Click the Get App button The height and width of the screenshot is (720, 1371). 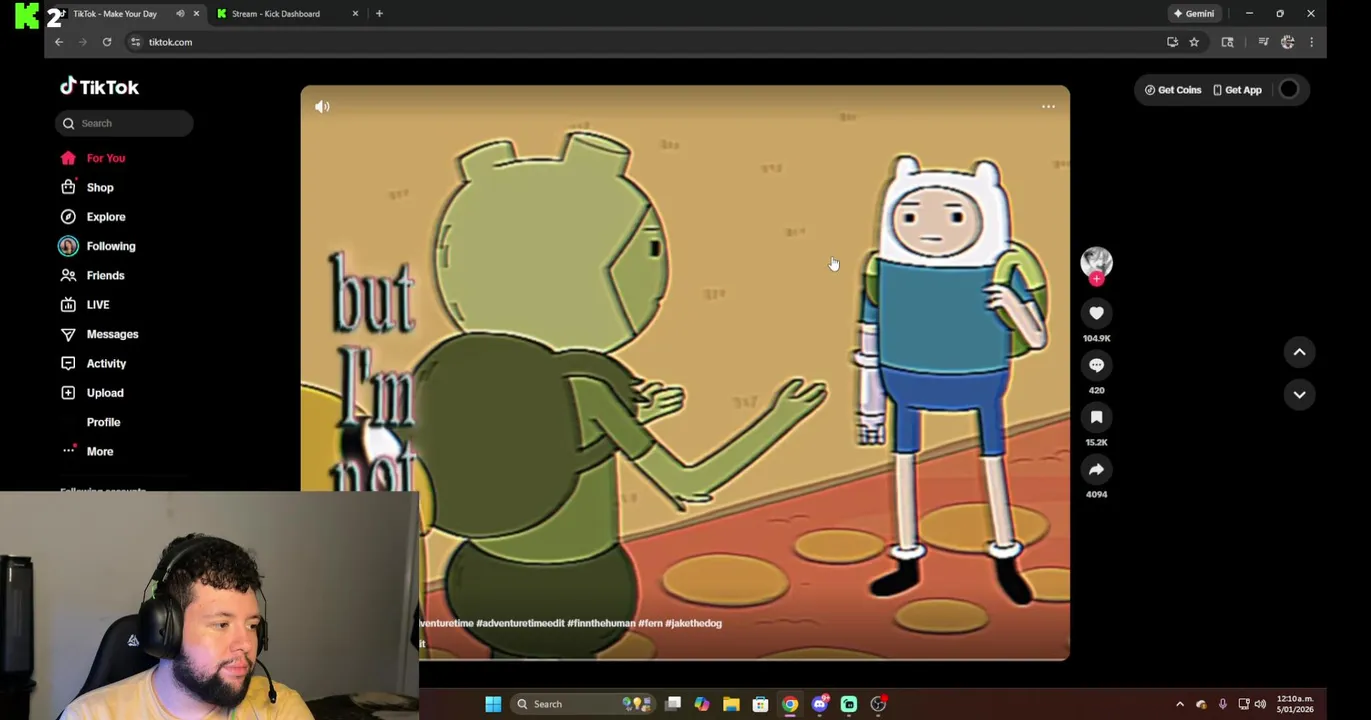coord(1237,90)
